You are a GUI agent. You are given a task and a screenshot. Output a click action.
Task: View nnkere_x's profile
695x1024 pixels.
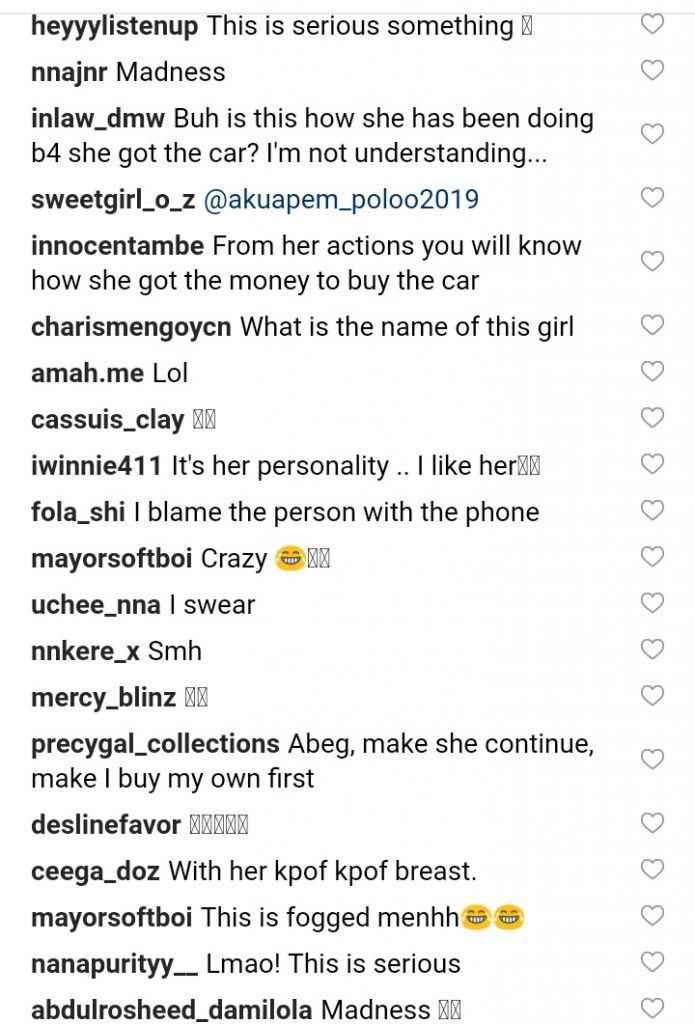point(85,651)
